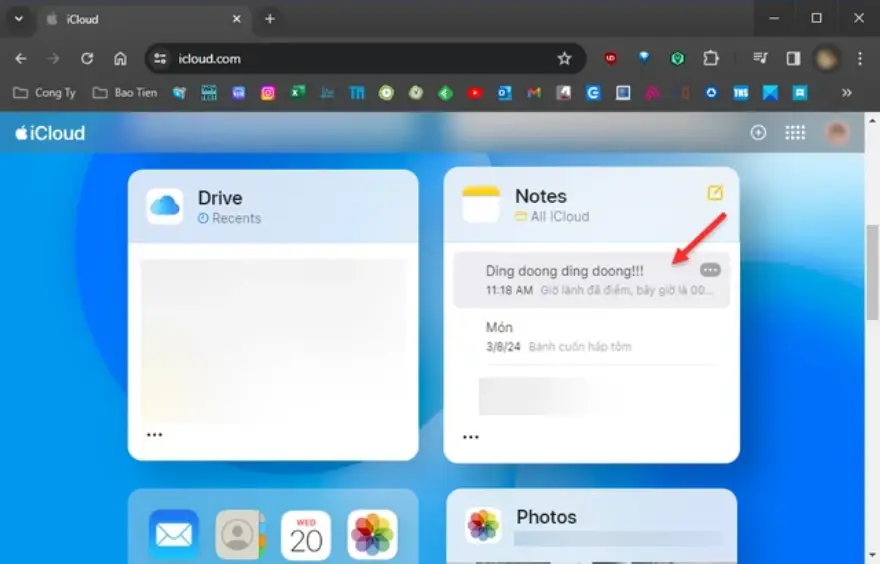Open the Gmail bookmark
The image size is (880, 564).
point(534,93)
